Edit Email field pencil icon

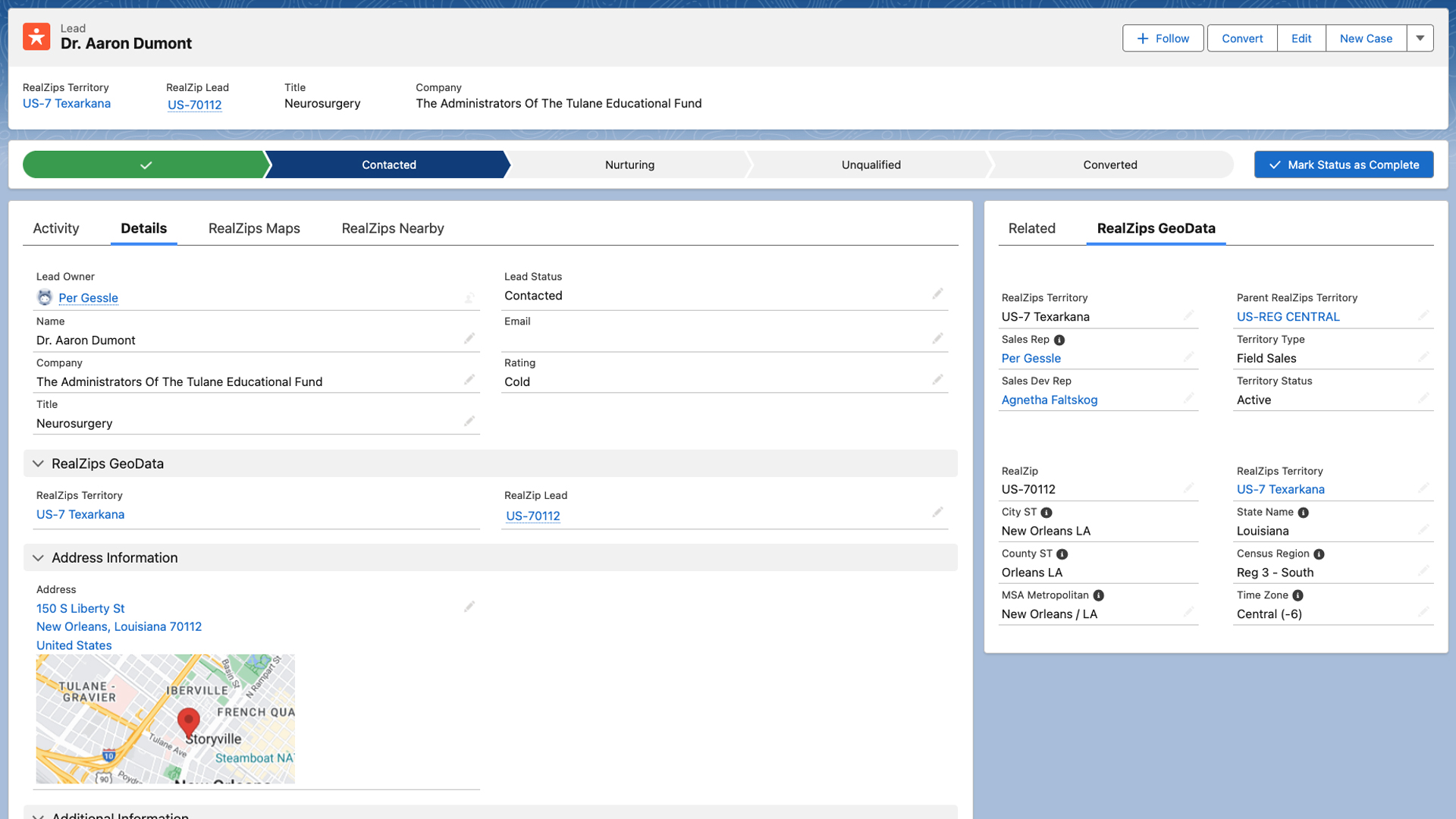(938, 338)
